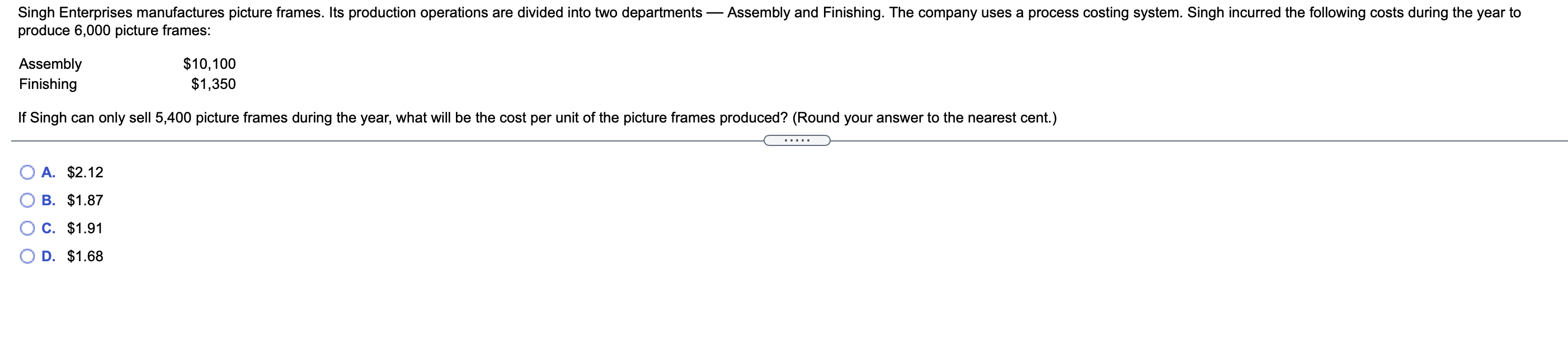Choose the $2.12 answer
The width and height of the screenshot is (1568, 358).
tap(84, 172)
